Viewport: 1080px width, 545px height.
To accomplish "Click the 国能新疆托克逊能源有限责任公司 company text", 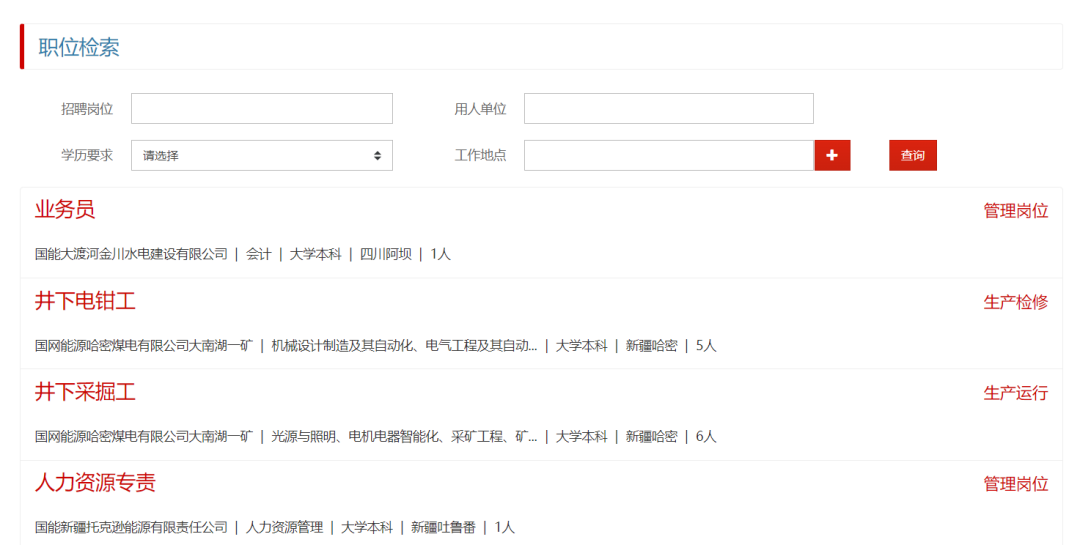I will click(131, 527).
